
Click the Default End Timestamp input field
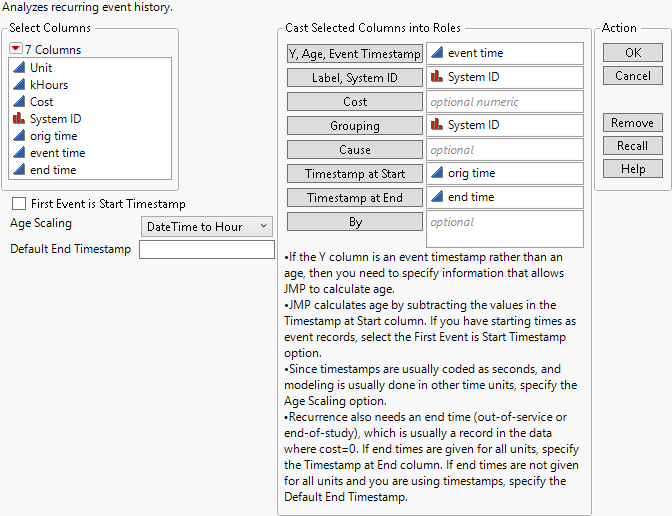[x=206, y=250]
